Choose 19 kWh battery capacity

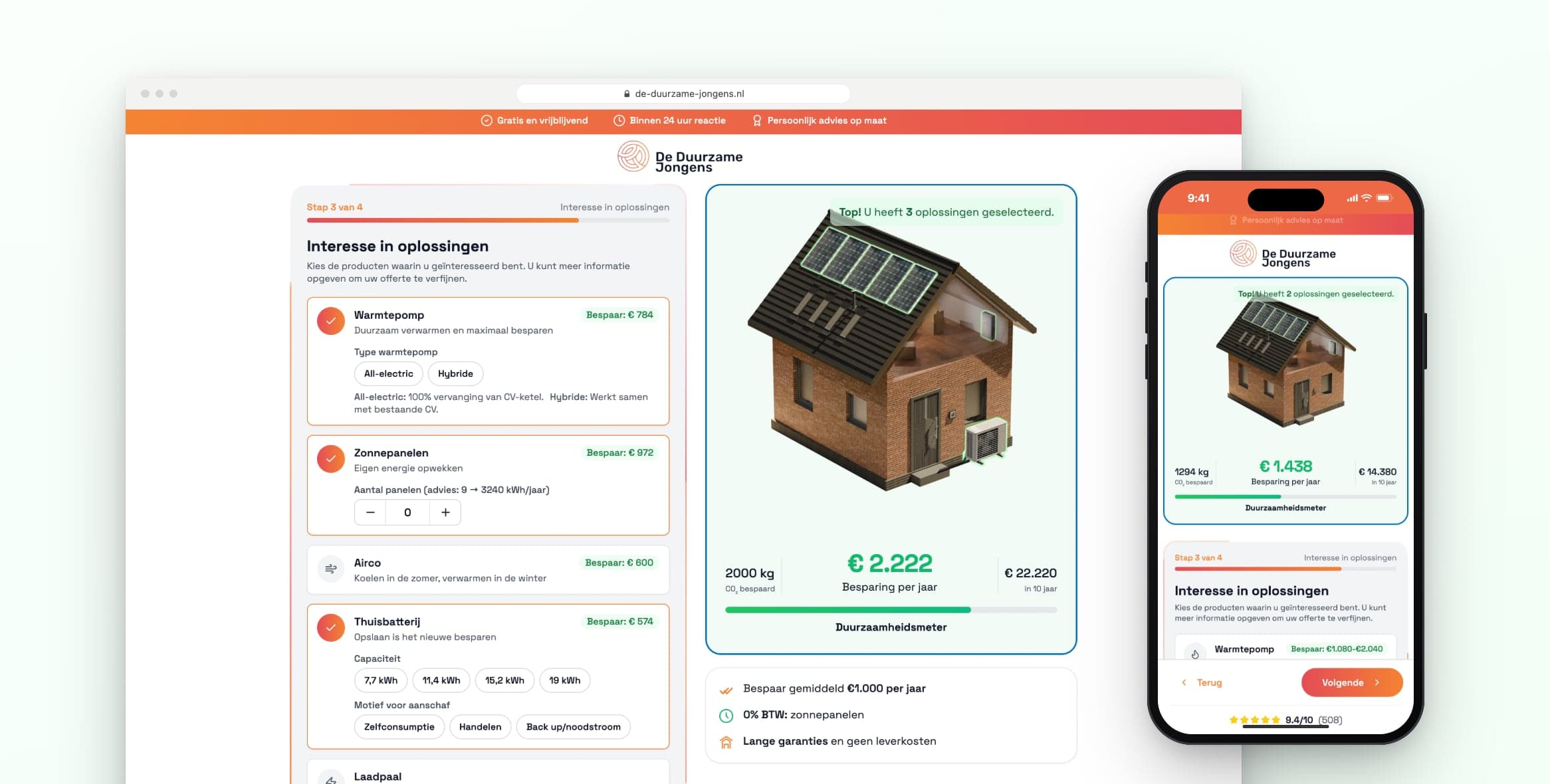coord(564,680)
